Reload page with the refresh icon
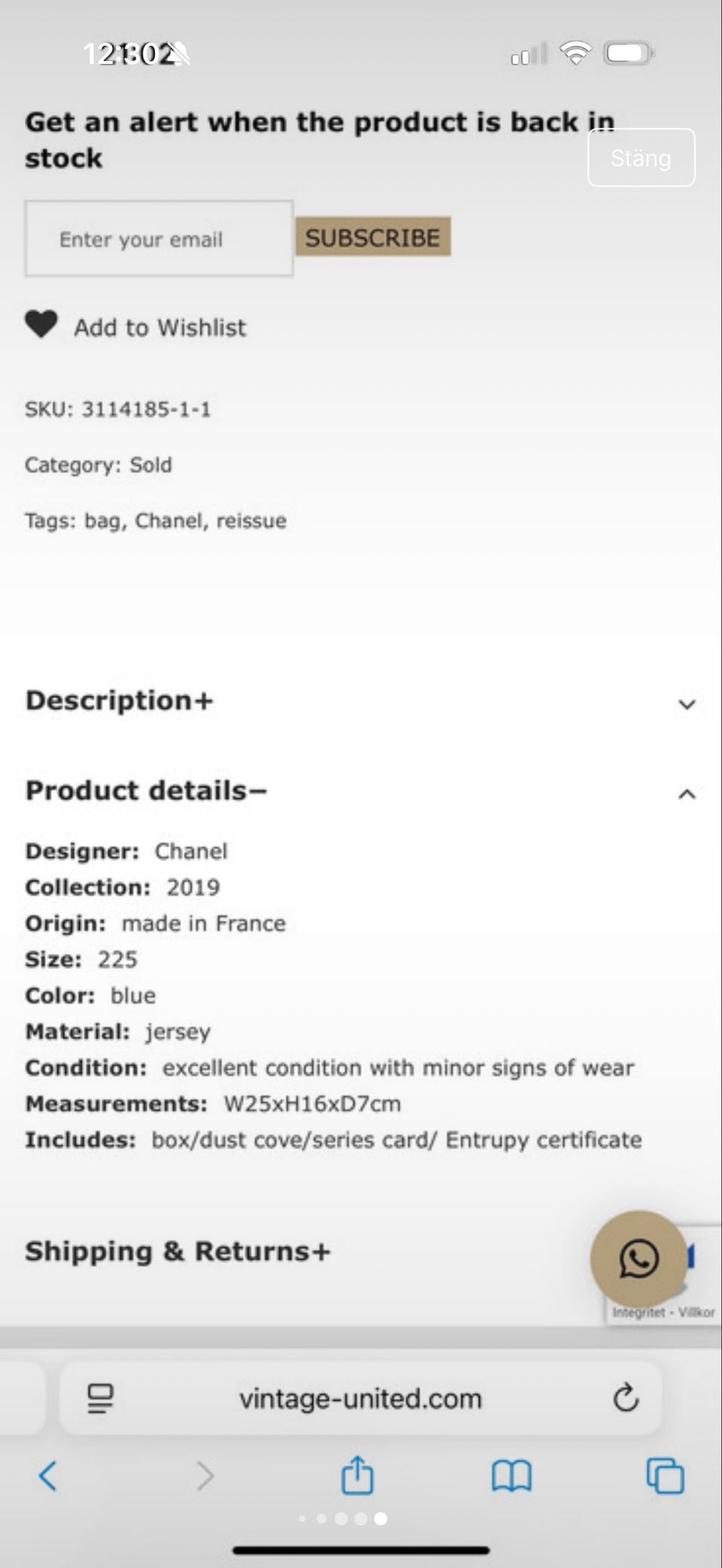Viewport: 722px width, 1568px height. (x=626, y=1398)
